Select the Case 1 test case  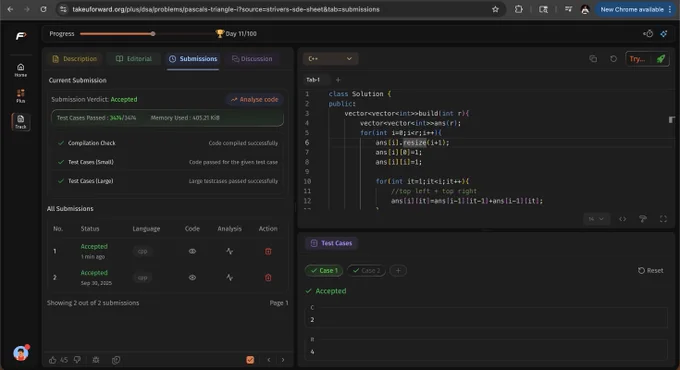324,271
